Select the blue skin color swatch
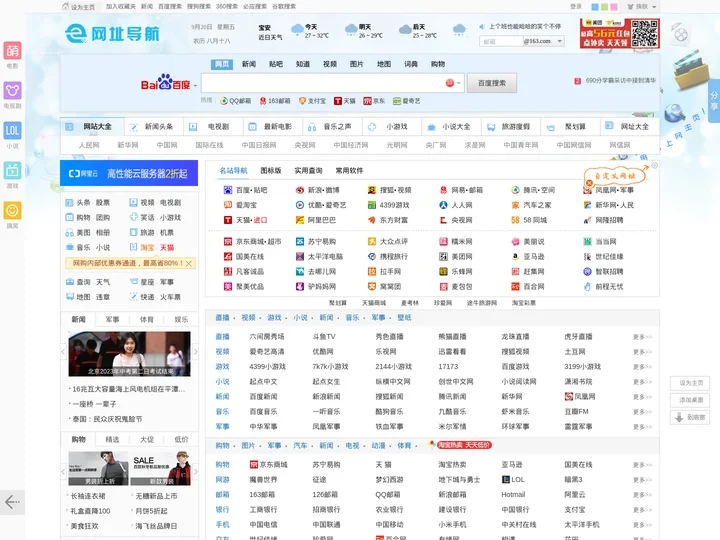 595,7
